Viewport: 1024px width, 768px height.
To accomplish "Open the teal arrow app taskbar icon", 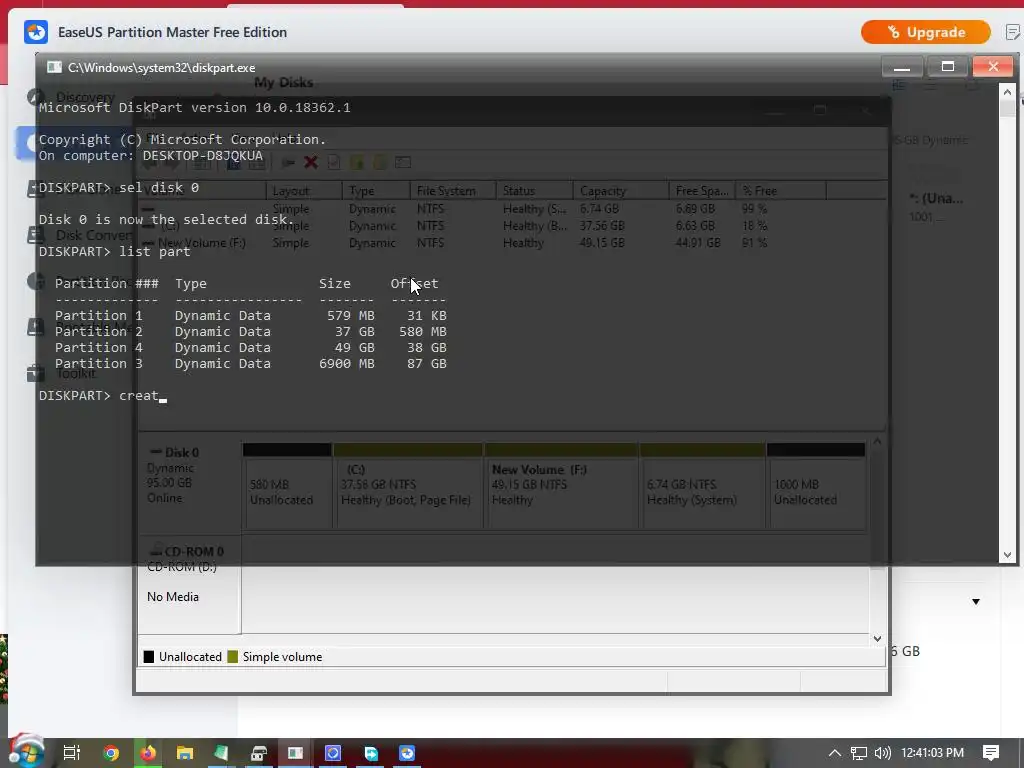I will point(370,753).
